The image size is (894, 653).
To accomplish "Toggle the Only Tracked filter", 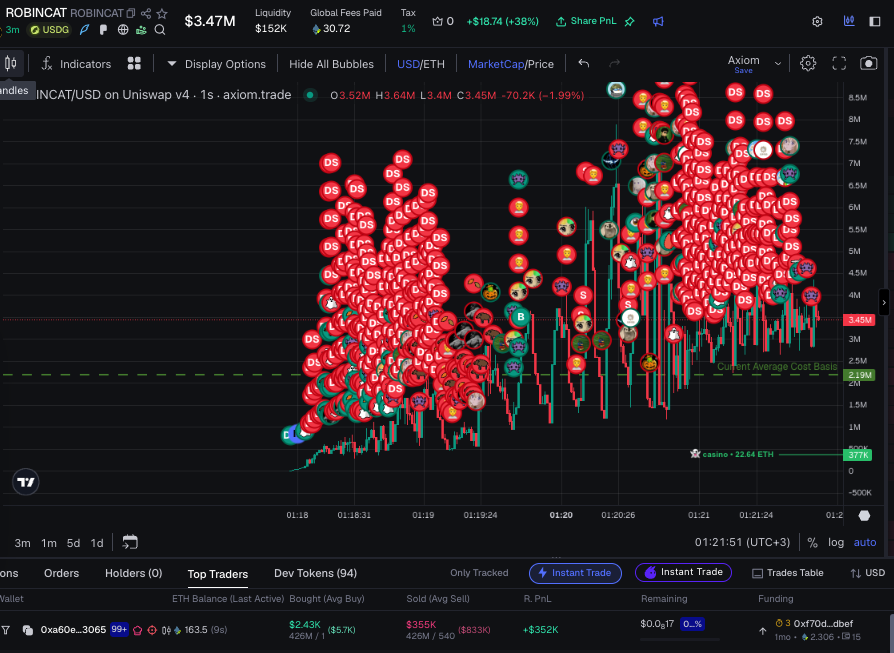I will tap(479, 573).
